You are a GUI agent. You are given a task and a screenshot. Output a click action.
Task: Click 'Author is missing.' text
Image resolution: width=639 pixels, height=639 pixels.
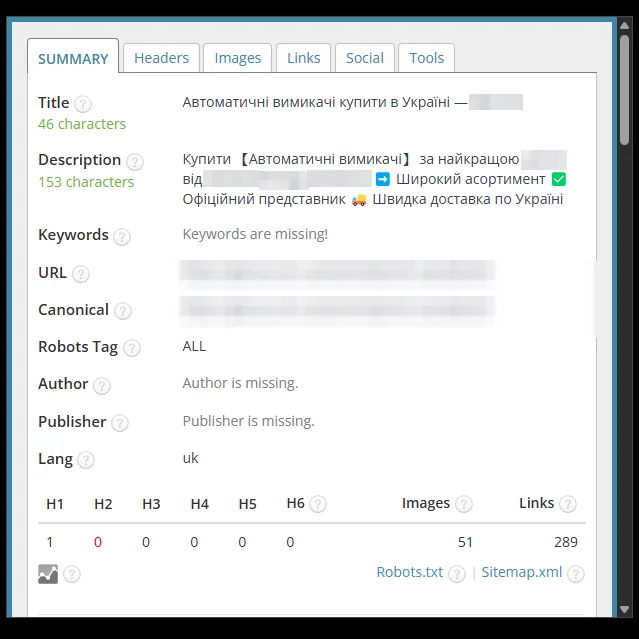click(x=240, y=383)
